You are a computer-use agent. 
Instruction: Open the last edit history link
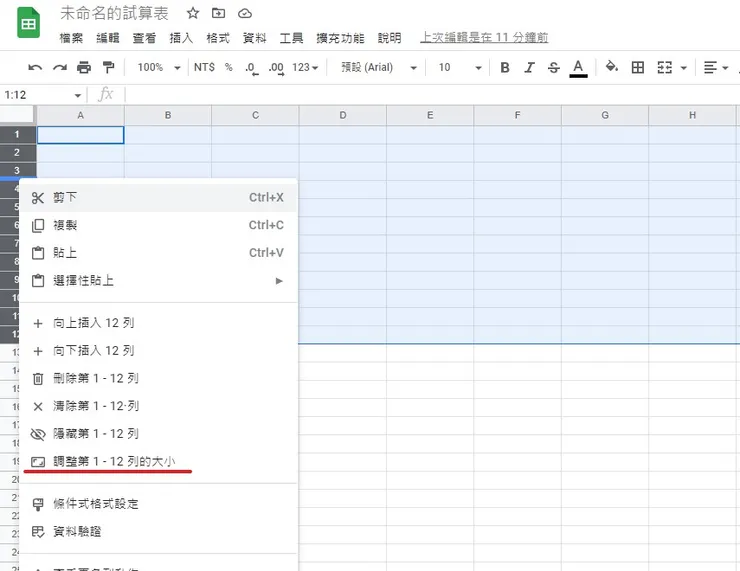[484, 38]
